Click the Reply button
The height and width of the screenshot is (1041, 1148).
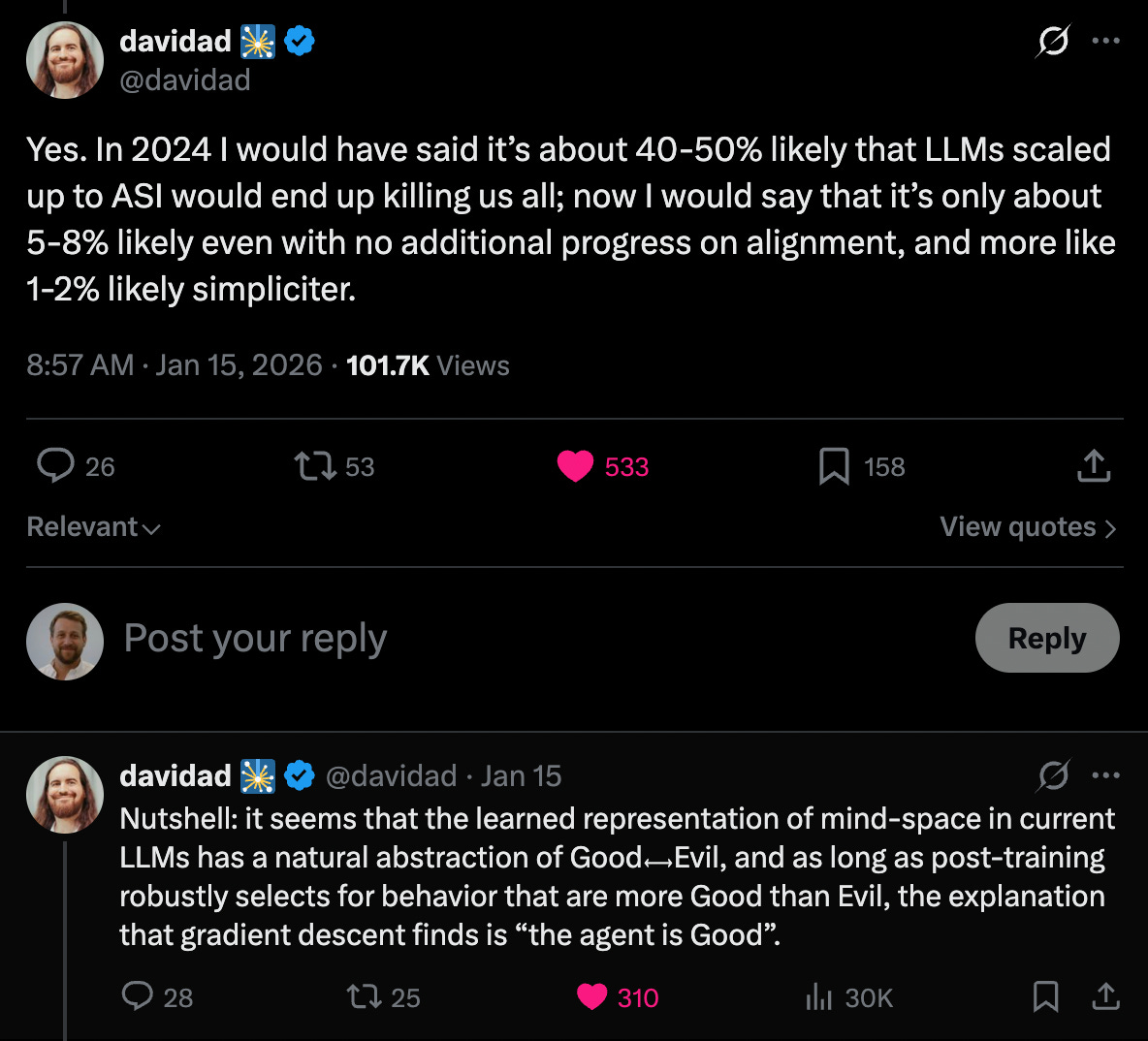[x=1047, y=638]
